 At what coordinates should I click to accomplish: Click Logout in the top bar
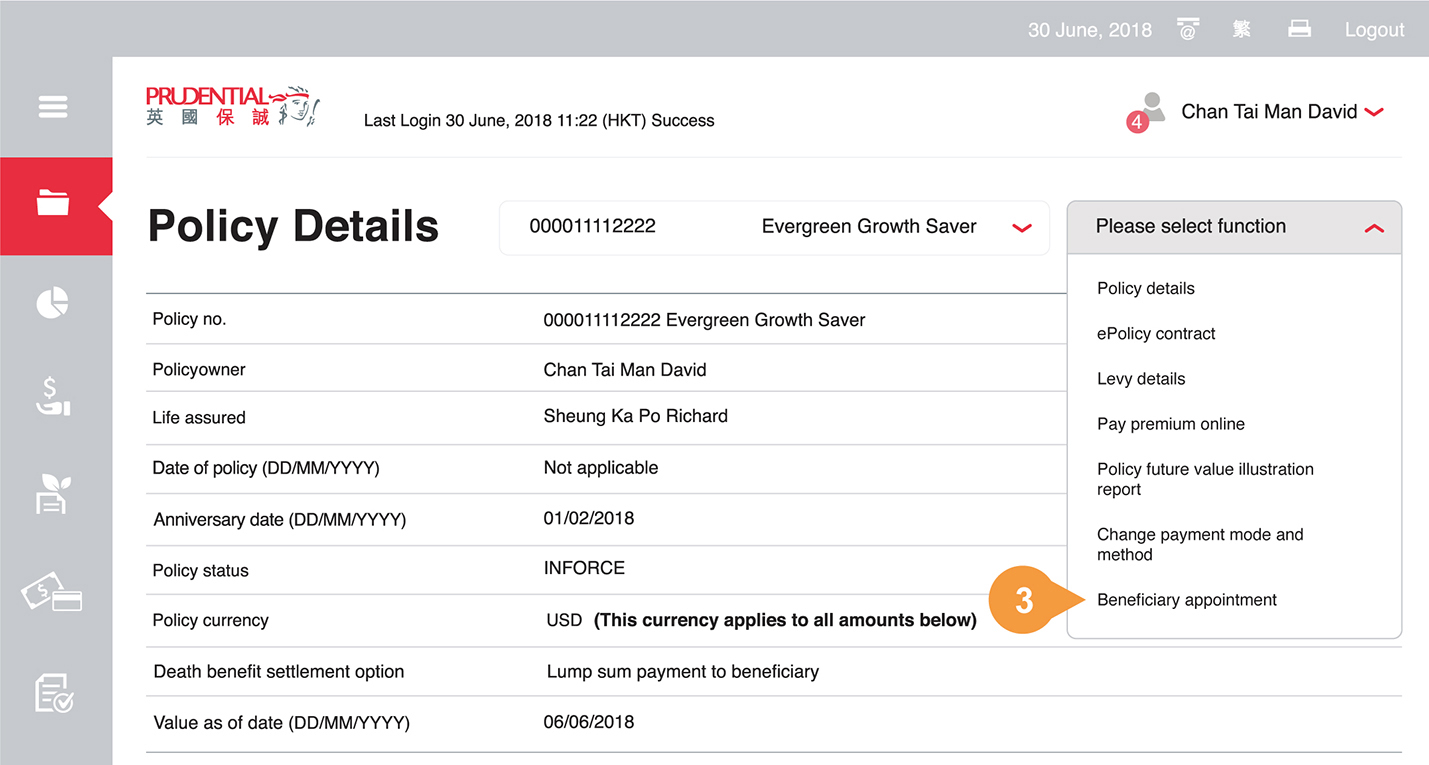(x=1374, y=30)
